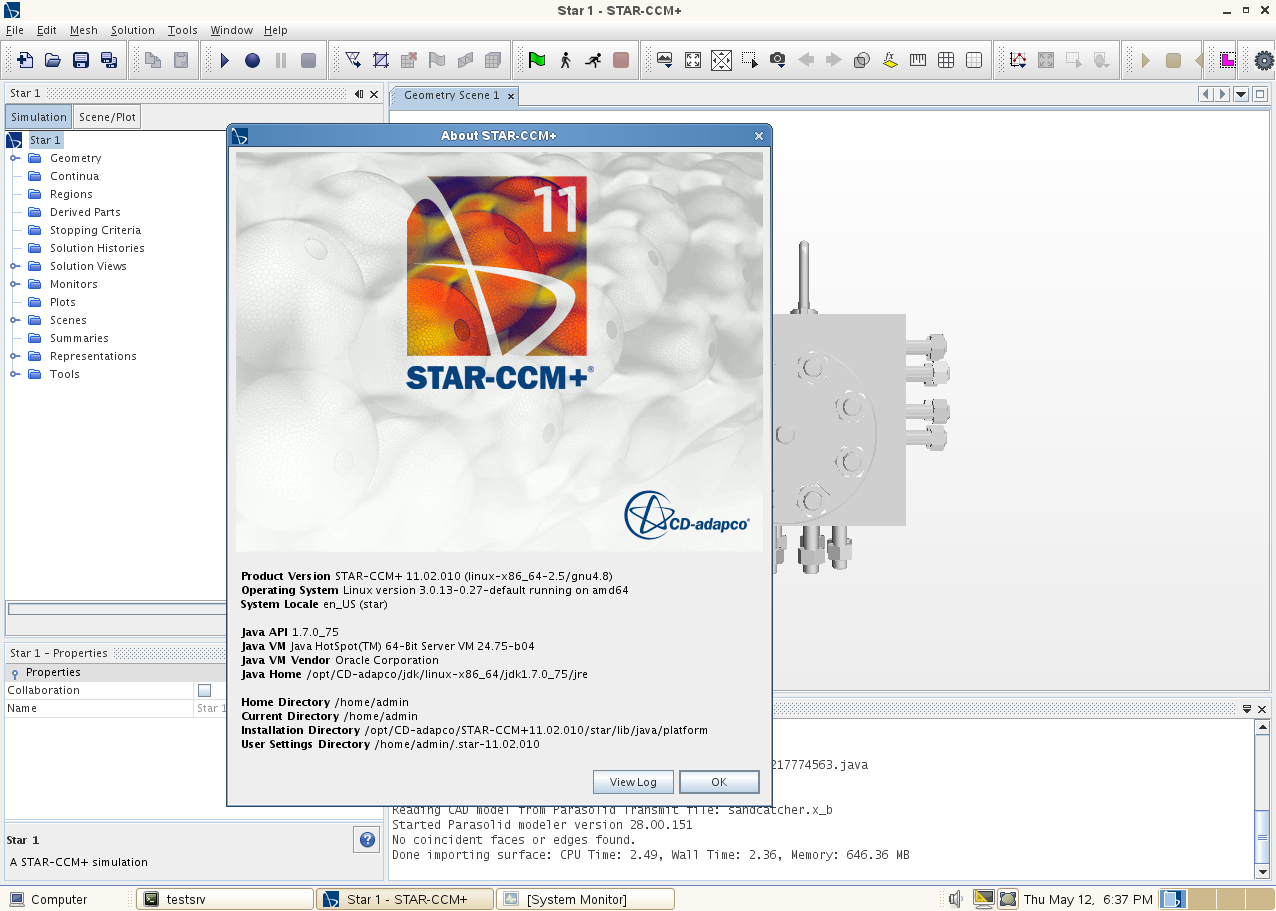1276x911 pixels.
Task: Switch to the Scene/Plot tab
Action: [x=107, y=117]
